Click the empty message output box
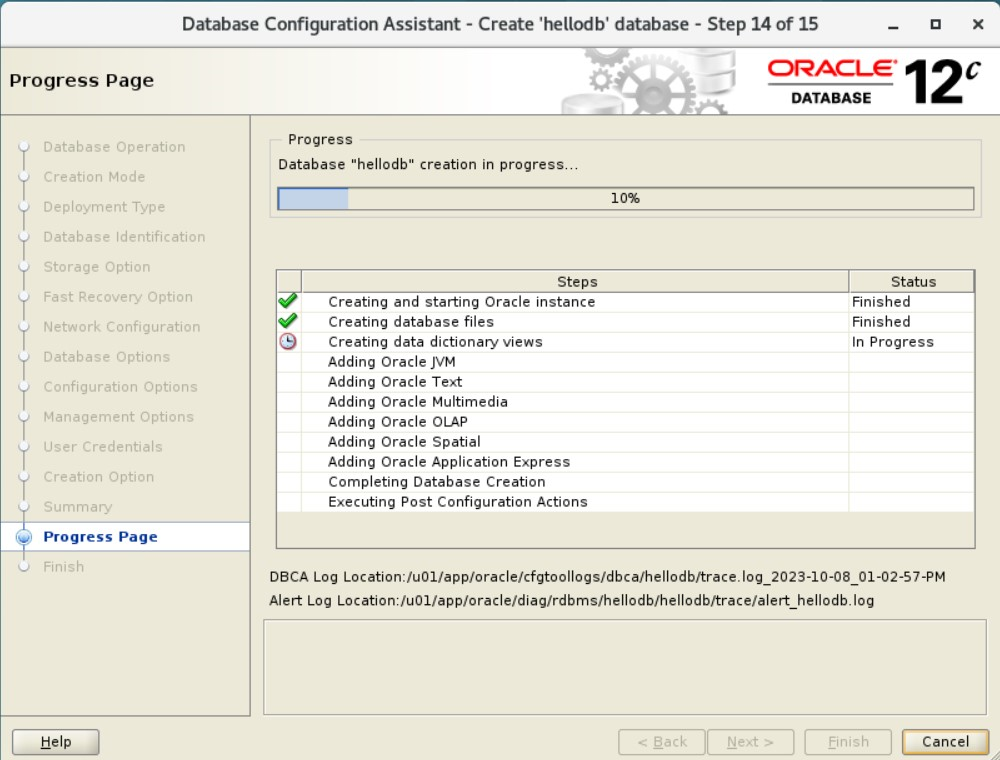 (625, 667)
